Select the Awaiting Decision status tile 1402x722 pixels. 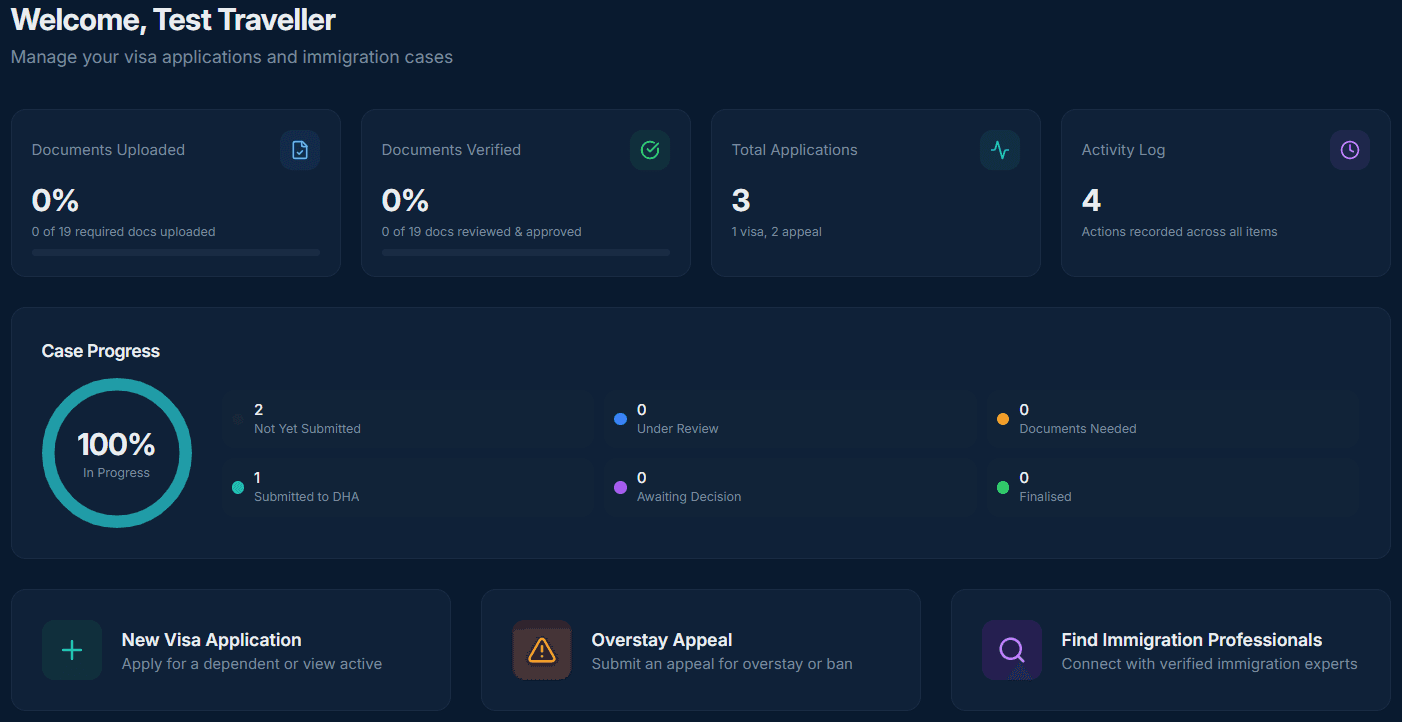(790, 487)
